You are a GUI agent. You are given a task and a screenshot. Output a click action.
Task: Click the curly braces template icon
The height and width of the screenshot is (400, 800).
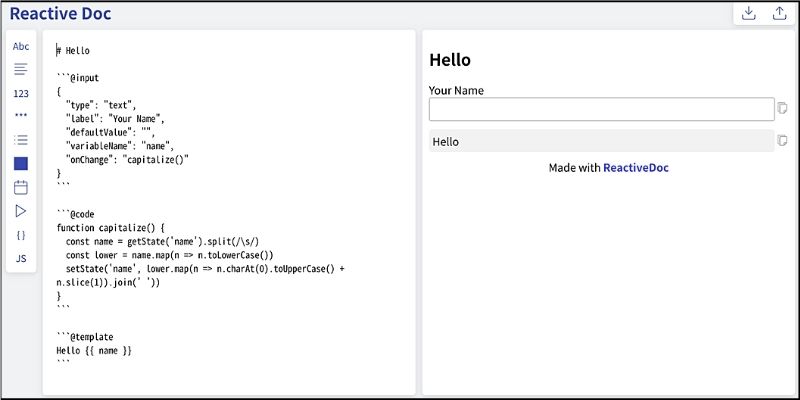click(21, 235)
